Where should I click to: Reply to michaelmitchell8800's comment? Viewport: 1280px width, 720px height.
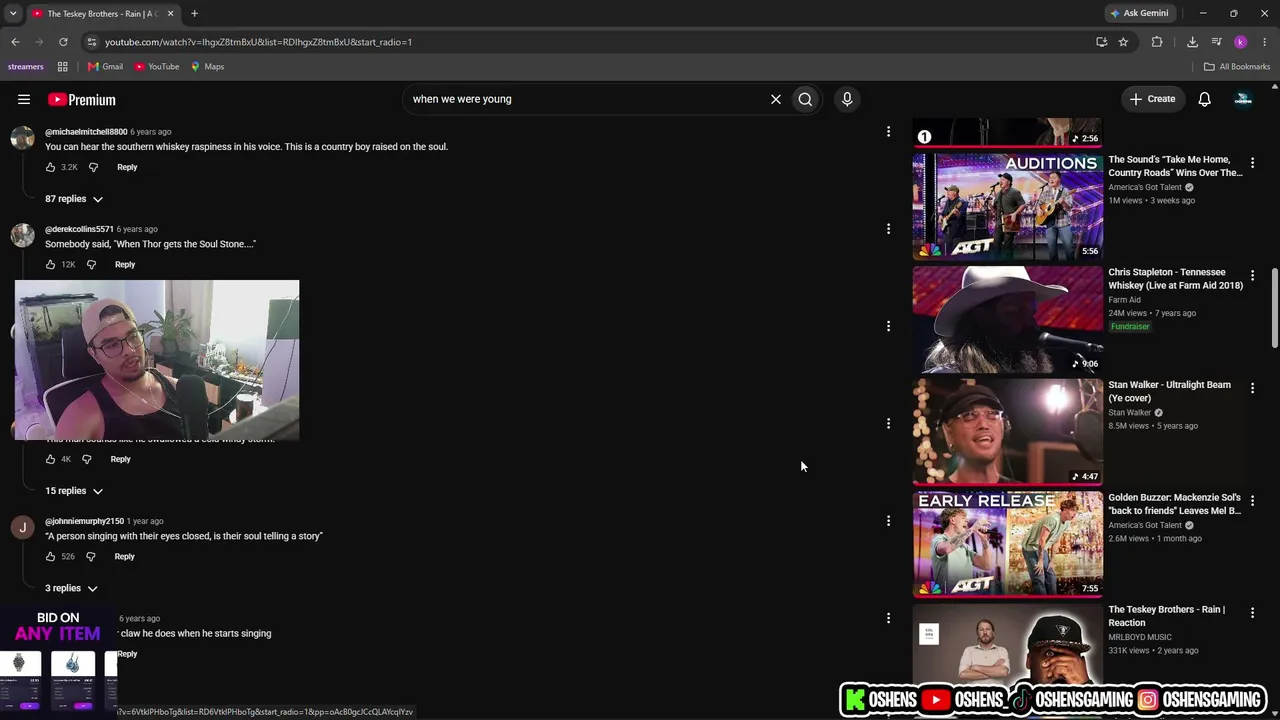tap(127, 167)
